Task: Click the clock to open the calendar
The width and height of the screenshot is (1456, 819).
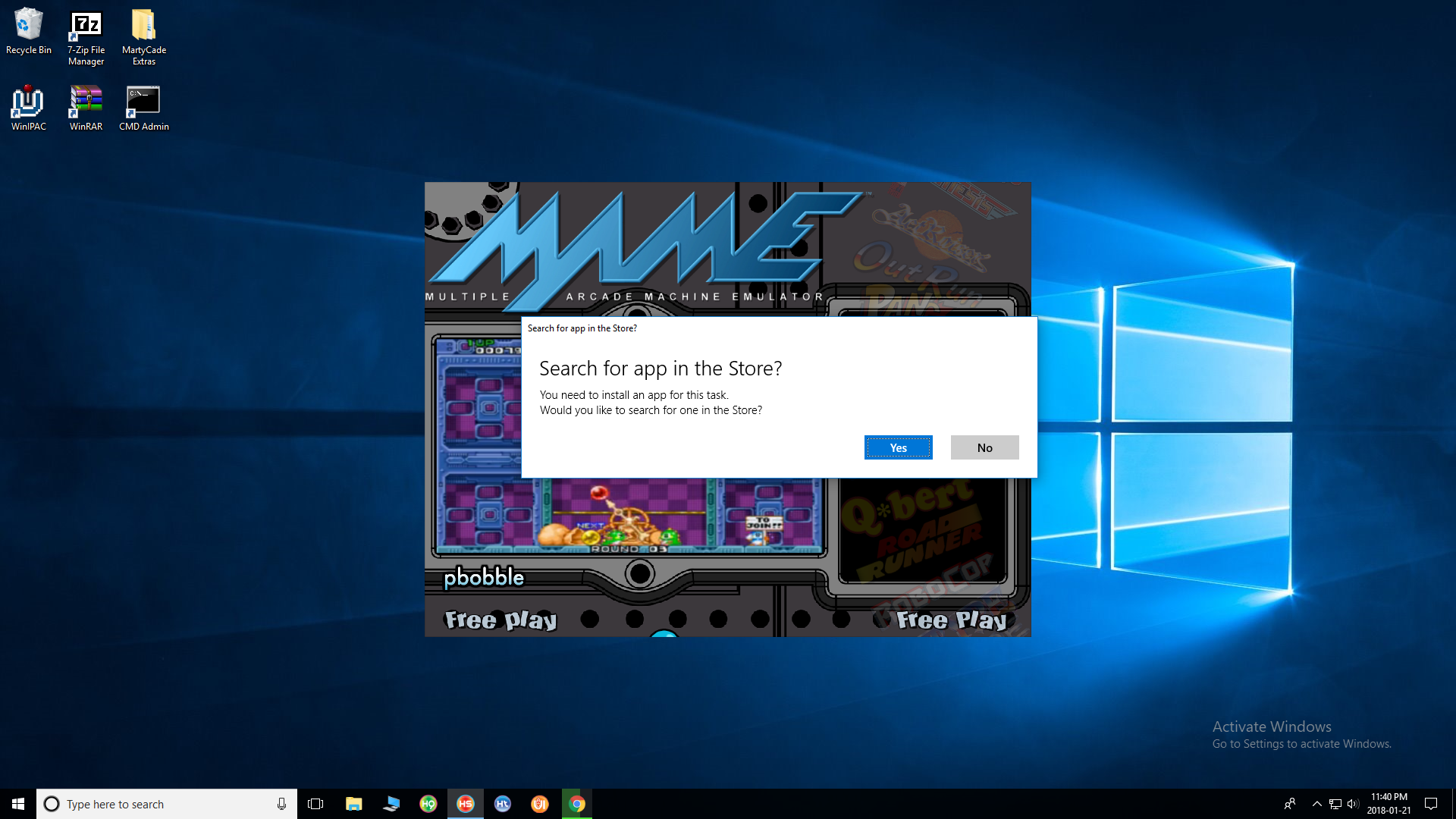Action: [1389, 803]
